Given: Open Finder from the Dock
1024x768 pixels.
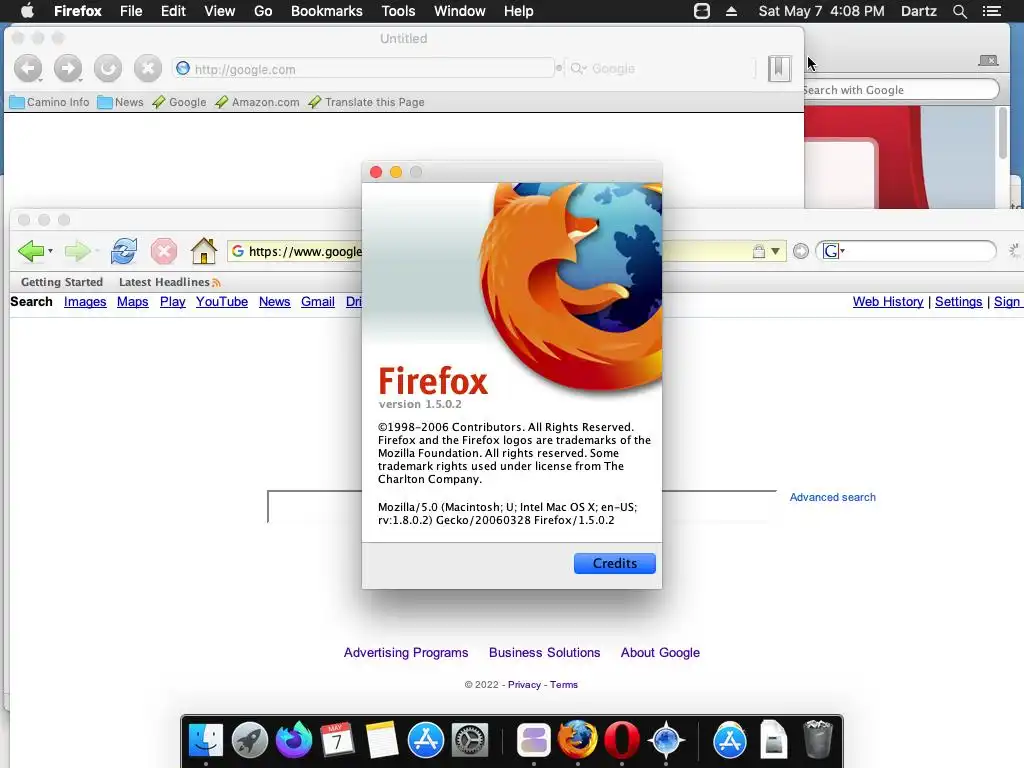Looking at the screenshot, I should coord(206,741).
